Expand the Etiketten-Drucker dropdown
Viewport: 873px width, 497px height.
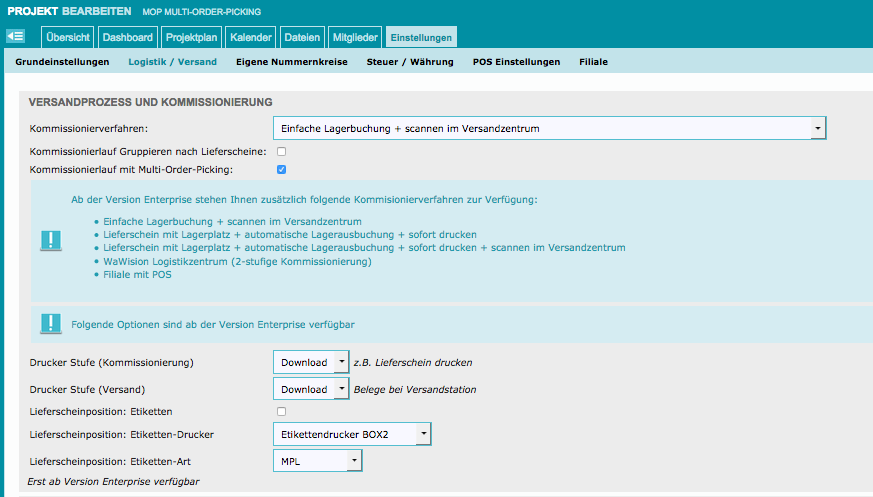pos(352,434)
